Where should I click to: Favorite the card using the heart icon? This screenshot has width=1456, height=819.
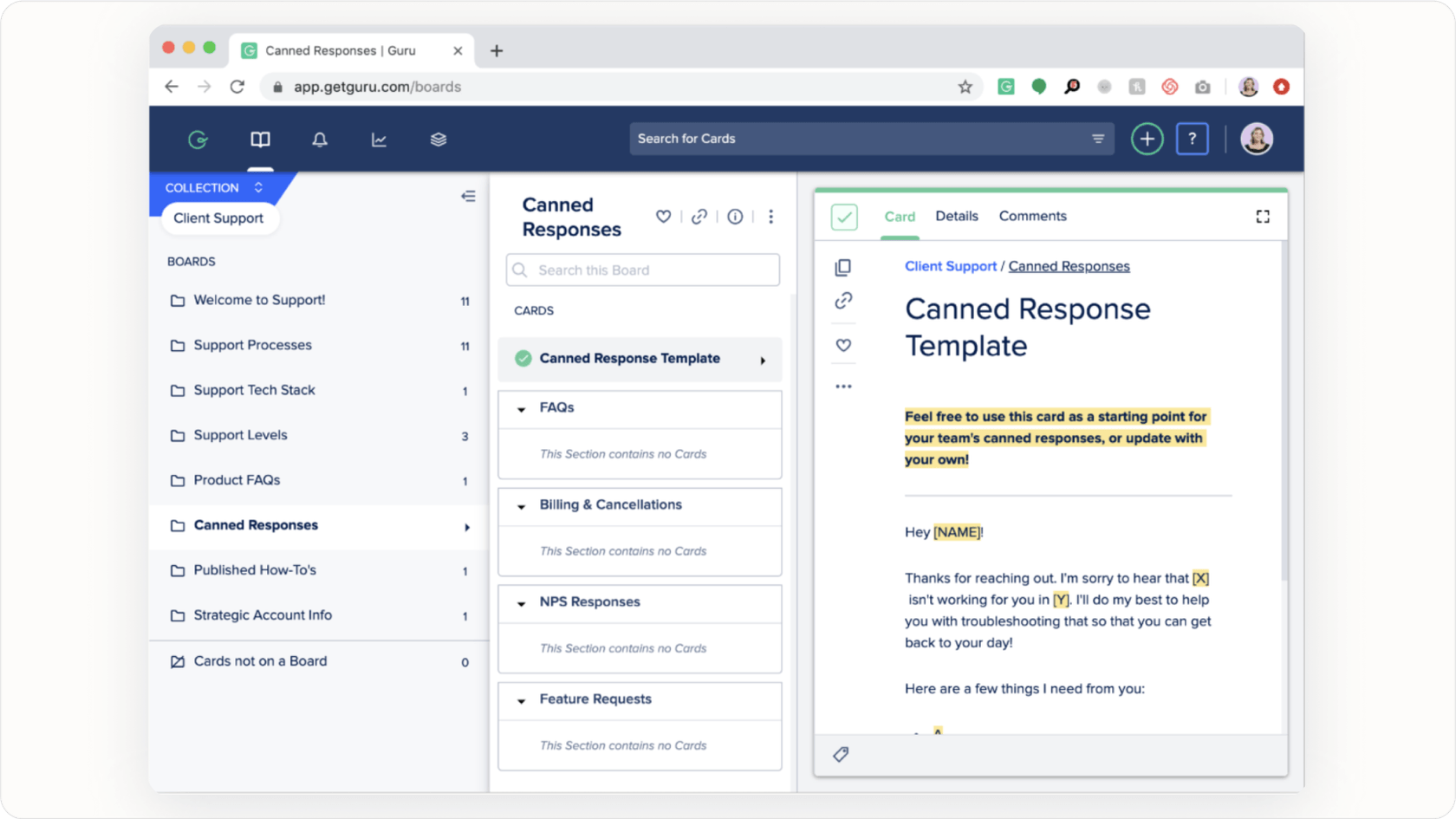click(x=842, y=344)
